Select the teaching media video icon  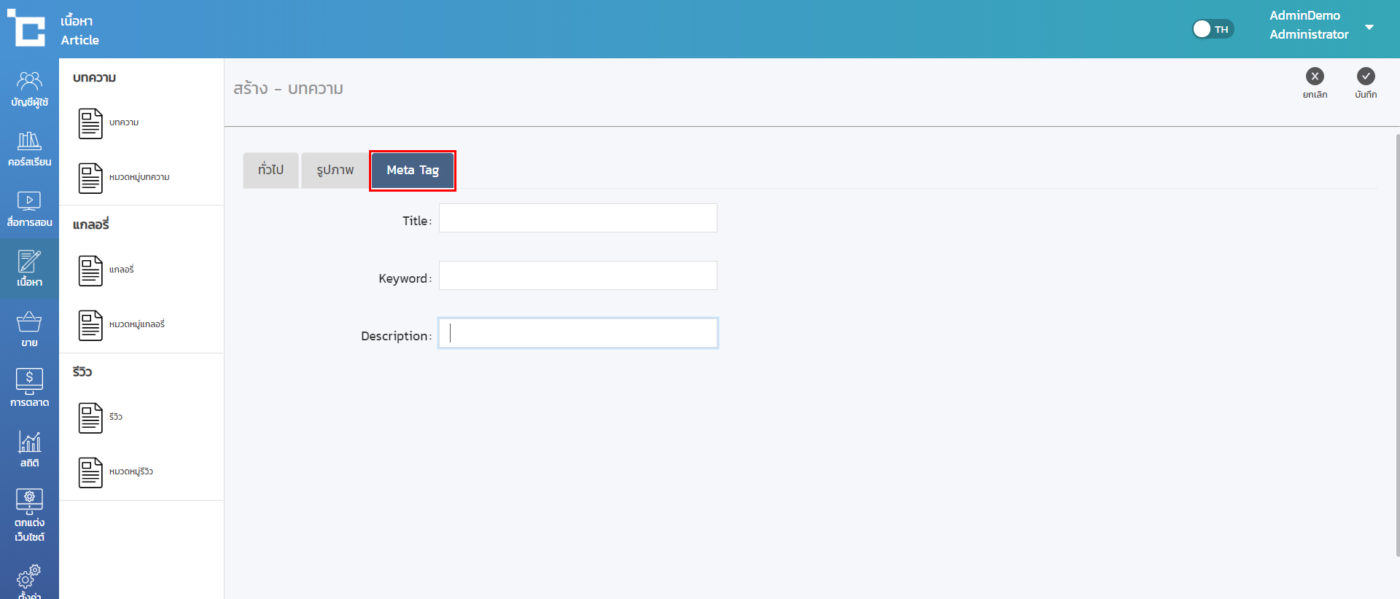30,201
